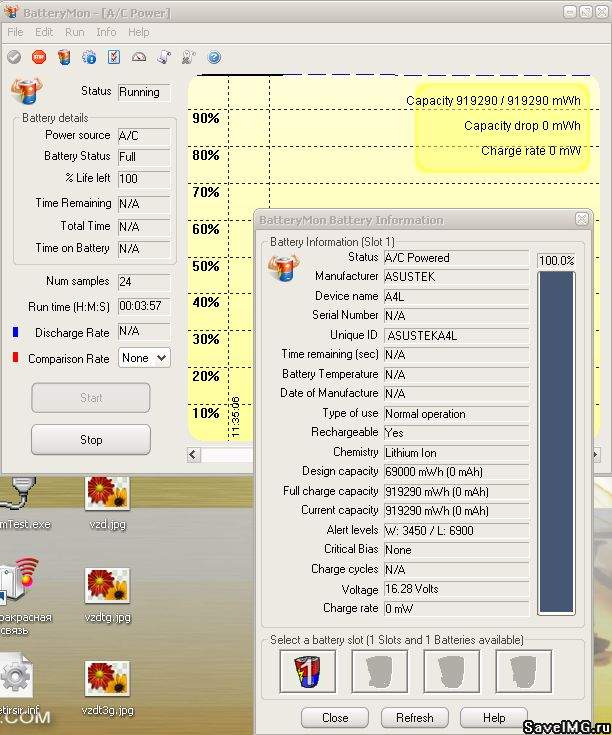
Task: Open the .inf gear file desktop icon
Action: click(17, 684)
